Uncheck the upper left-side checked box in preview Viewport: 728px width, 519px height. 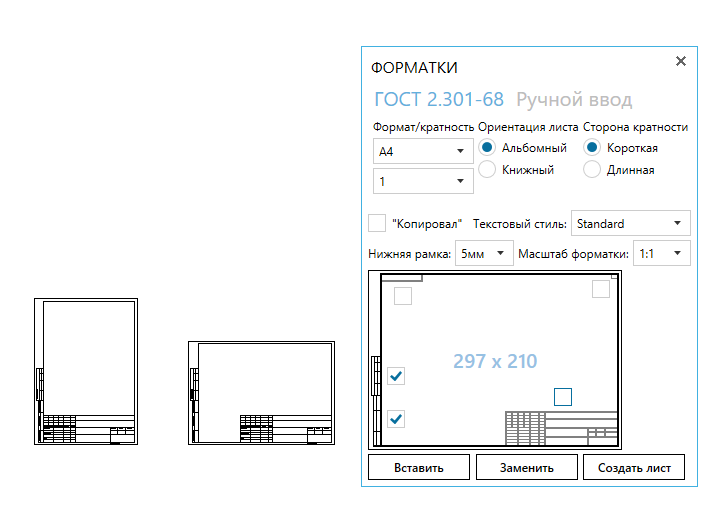click(396, 376)
